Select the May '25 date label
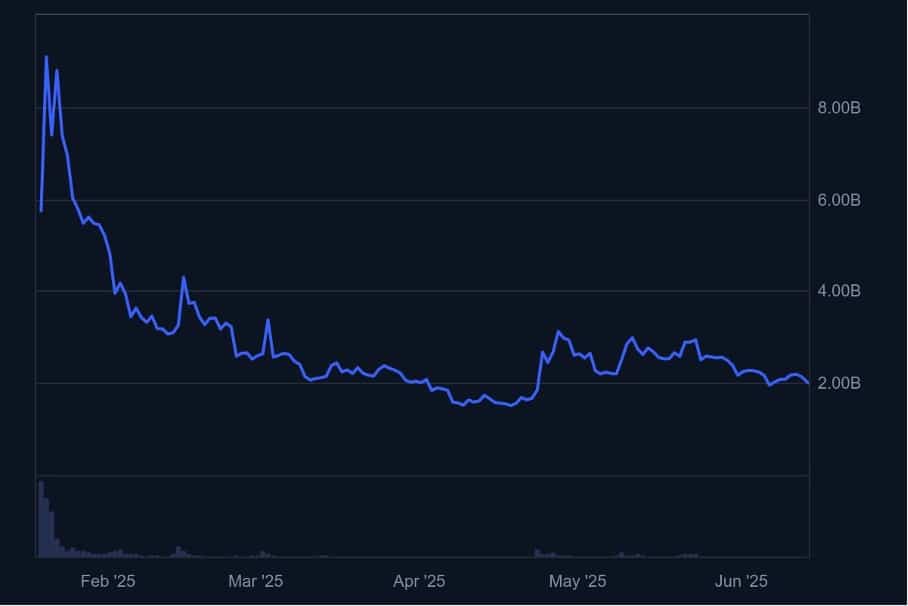The image size is (908, 606). pyautogui.click(x=578, y=581)
